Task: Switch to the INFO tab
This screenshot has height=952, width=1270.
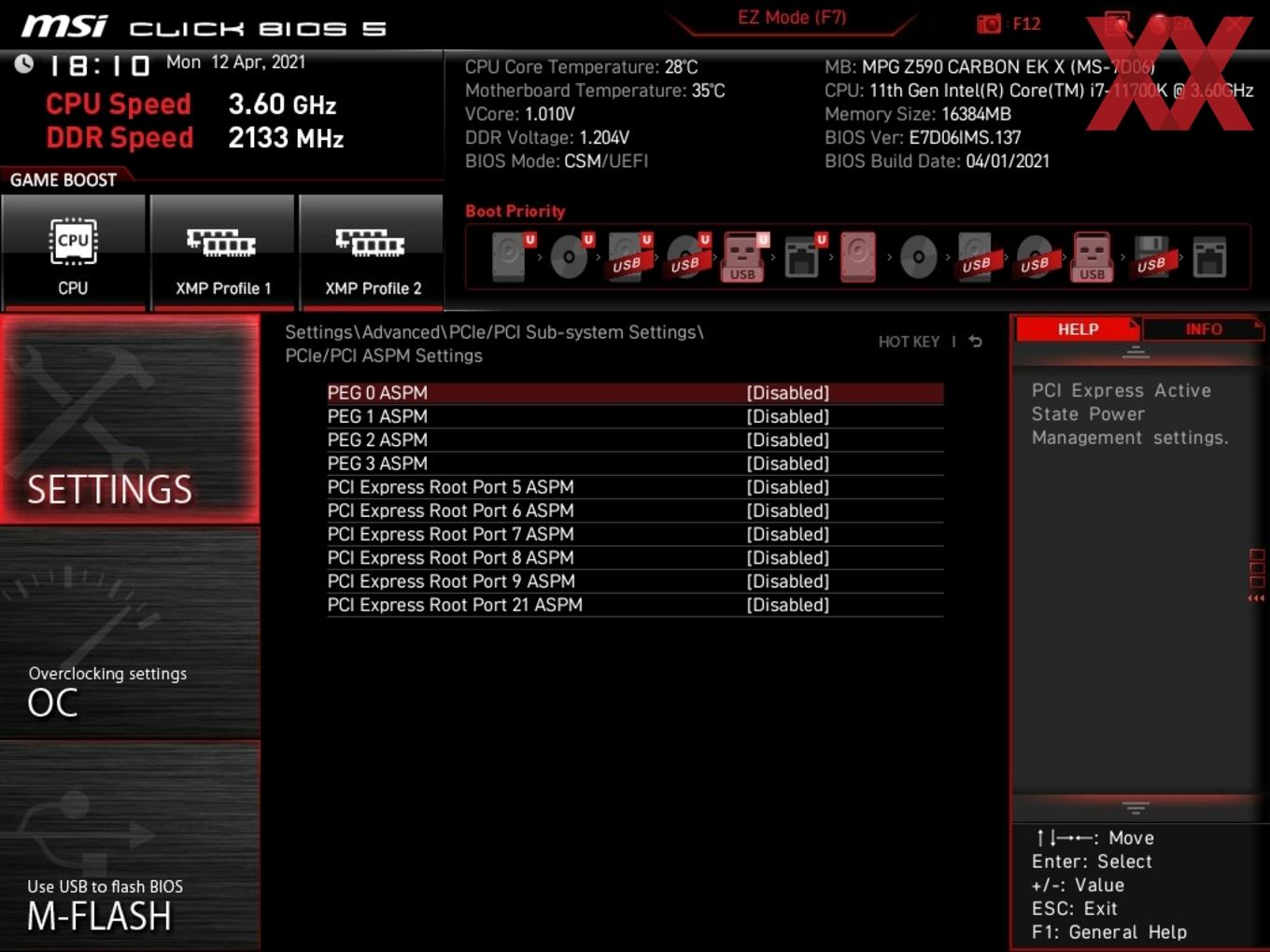Action: pyautogui.click(x=1203, y=329)
